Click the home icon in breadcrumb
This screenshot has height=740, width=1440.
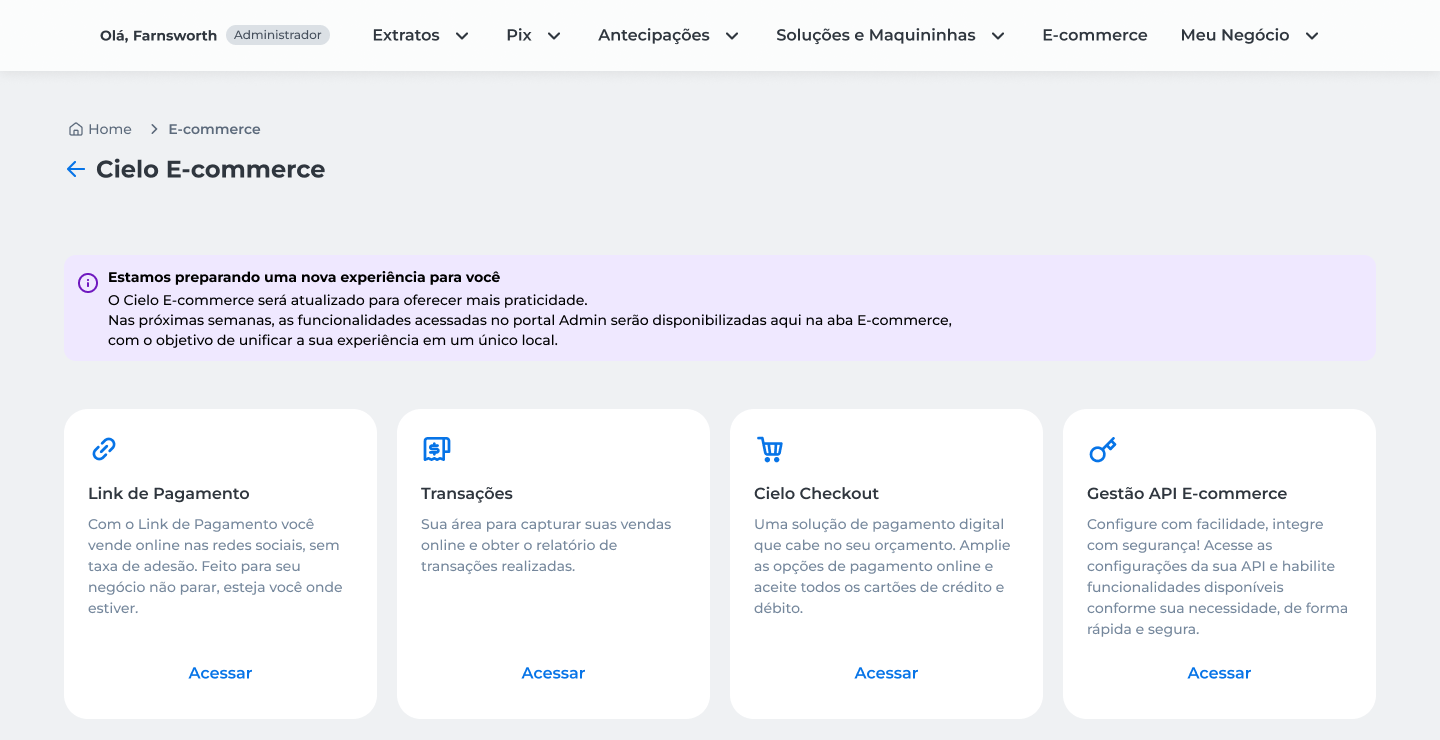pos(76,129)
